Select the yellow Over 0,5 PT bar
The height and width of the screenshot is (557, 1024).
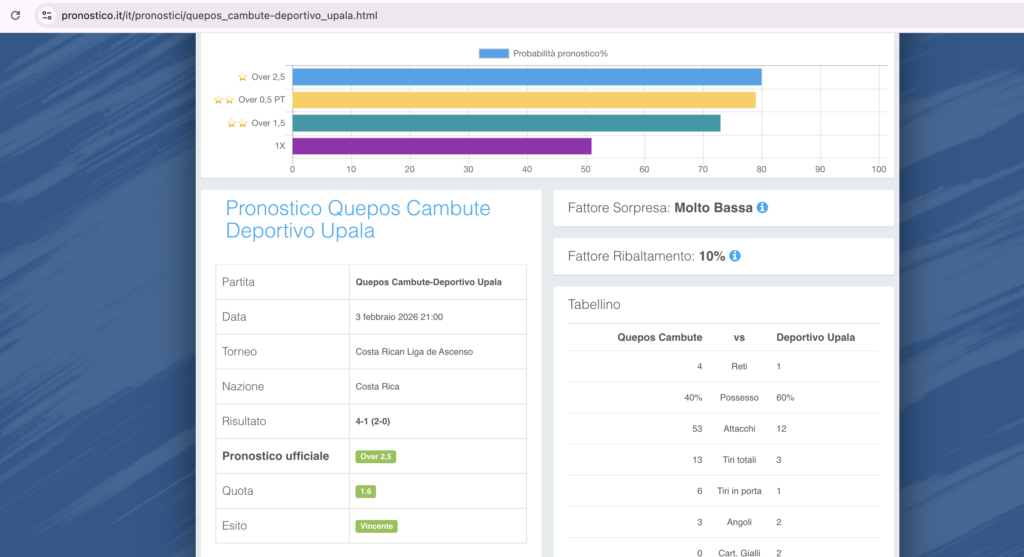point(523,100)
